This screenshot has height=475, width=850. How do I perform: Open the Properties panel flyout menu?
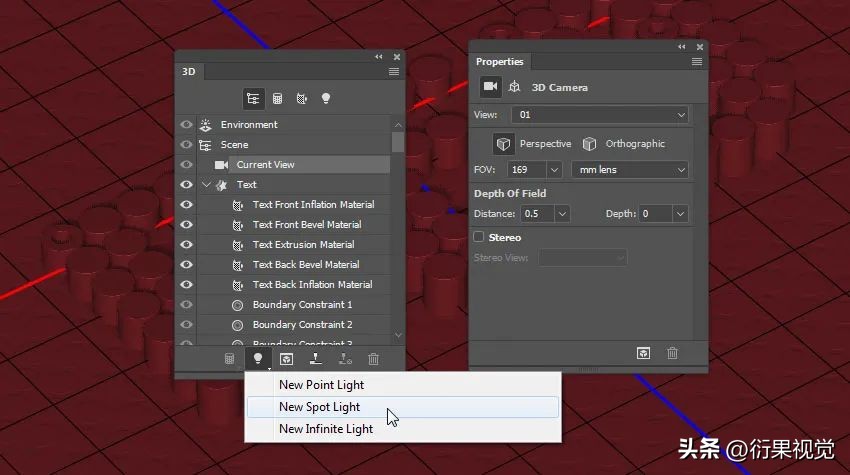pos(697,62)
